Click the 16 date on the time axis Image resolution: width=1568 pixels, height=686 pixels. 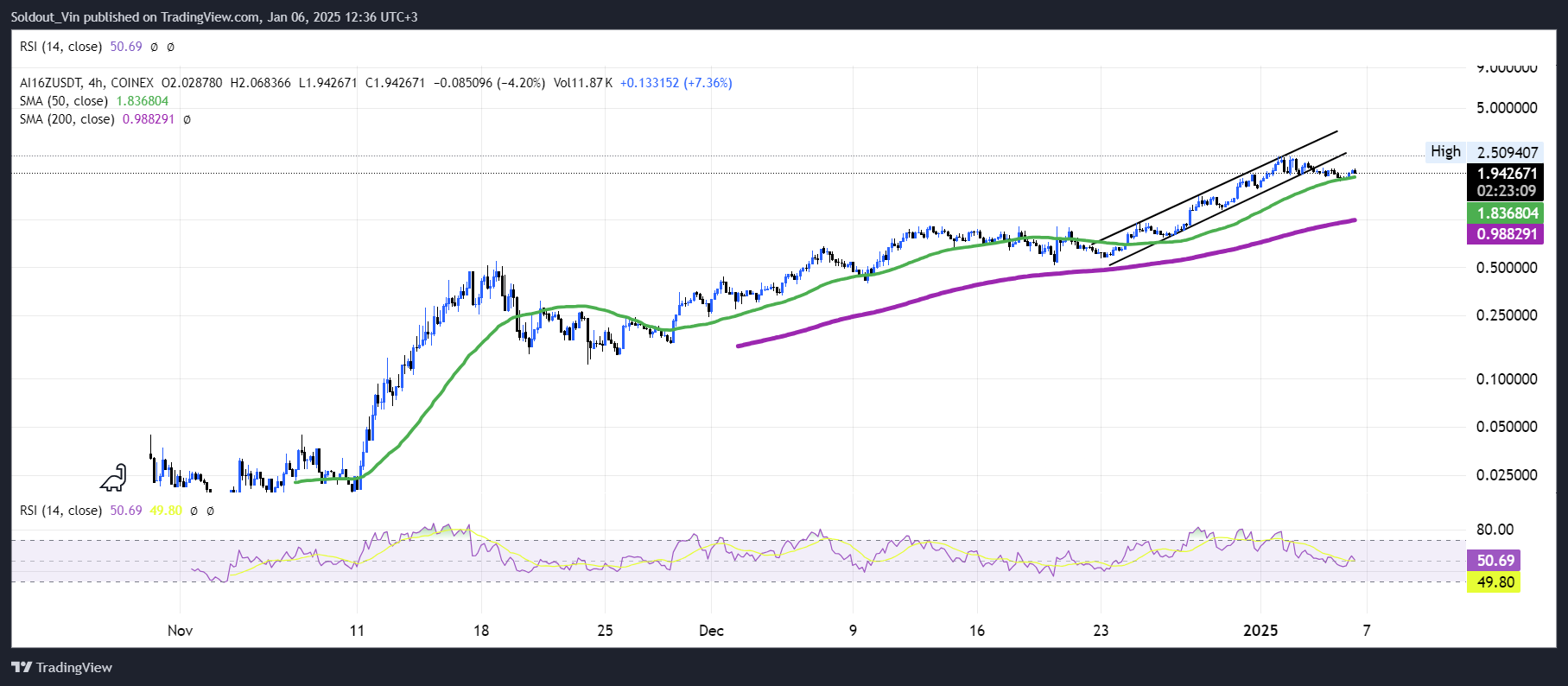(x=977, y=631)
